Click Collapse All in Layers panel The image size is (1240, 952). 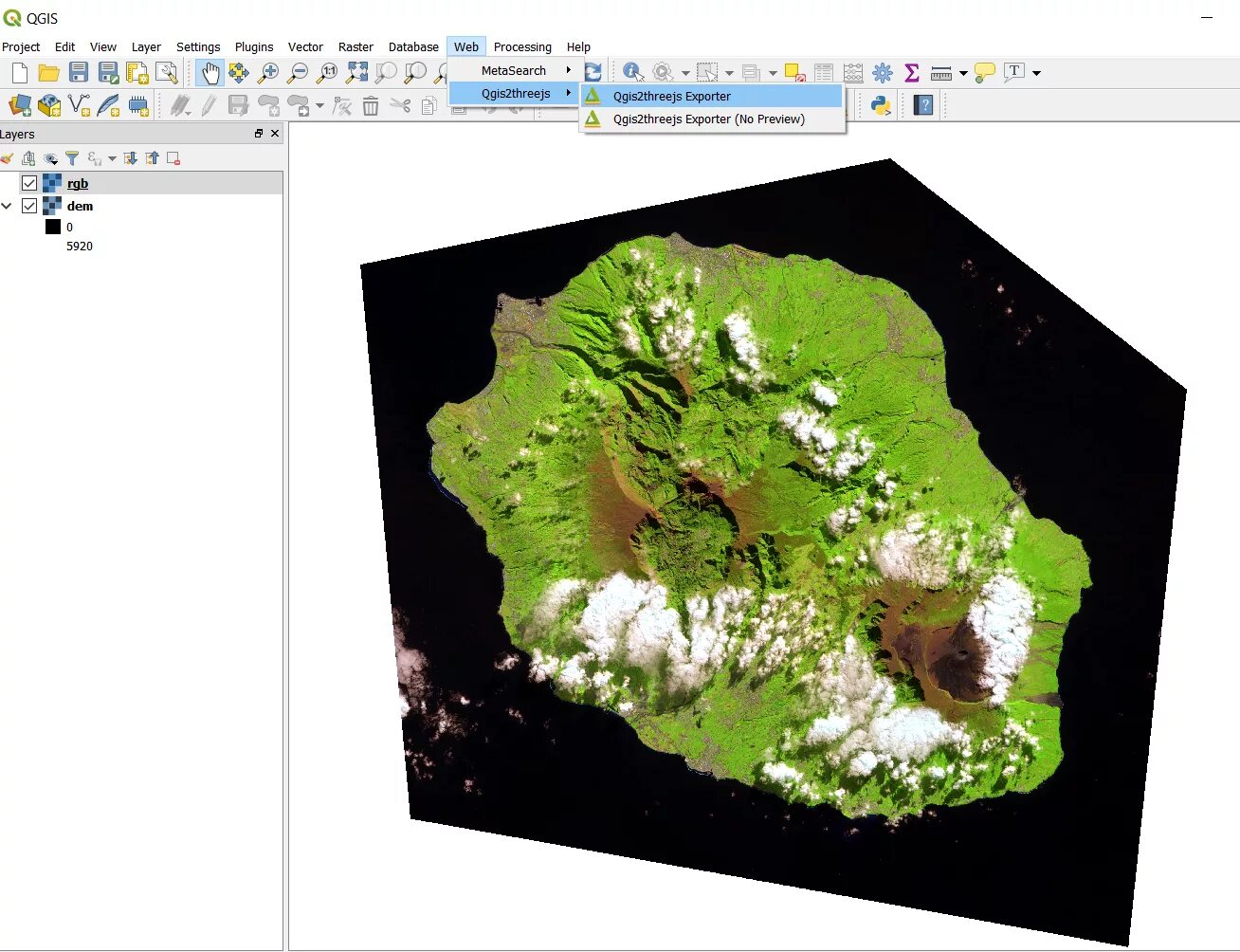pos(153,158)
